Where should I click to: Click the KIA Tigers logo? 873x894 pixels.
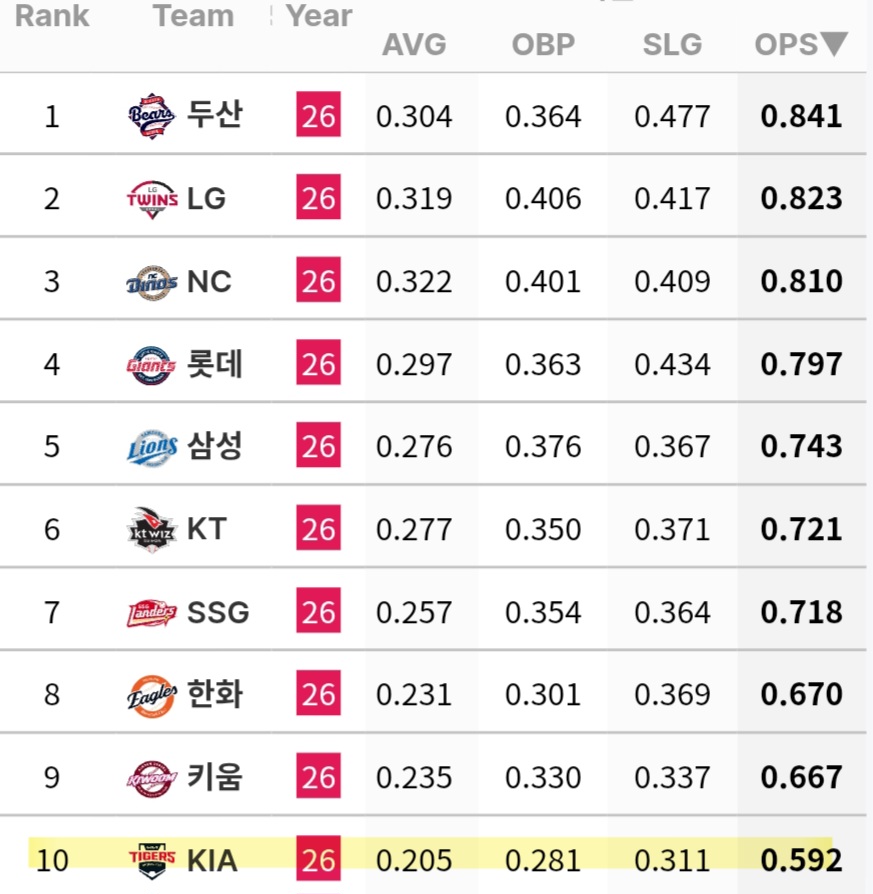click(x=152, y=860)
